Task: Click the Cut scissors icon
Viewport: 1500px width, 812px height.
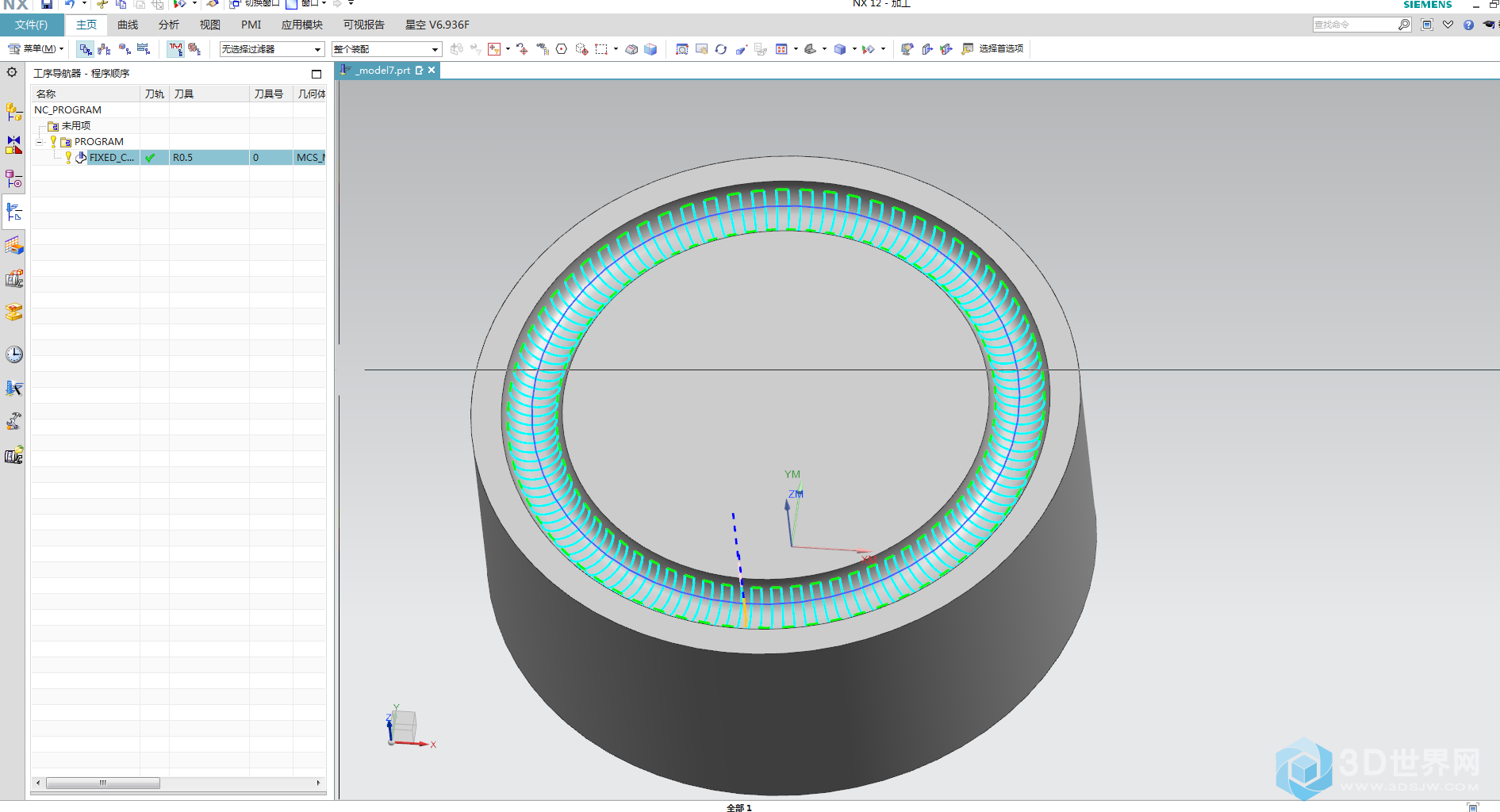Action: [102, 4]
